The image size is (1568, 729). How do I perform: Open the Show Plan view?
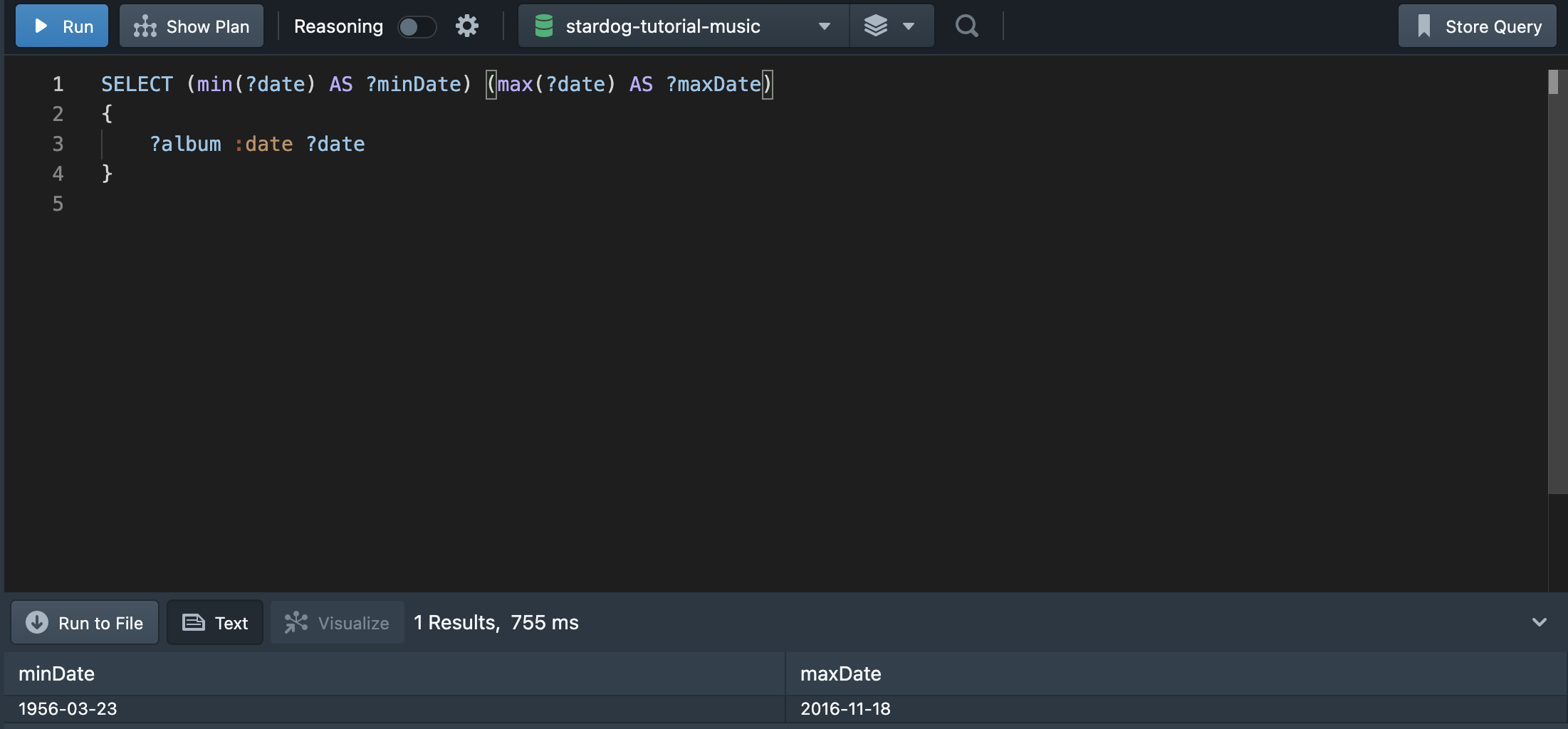pyautogui.click(x=192, y=26)
